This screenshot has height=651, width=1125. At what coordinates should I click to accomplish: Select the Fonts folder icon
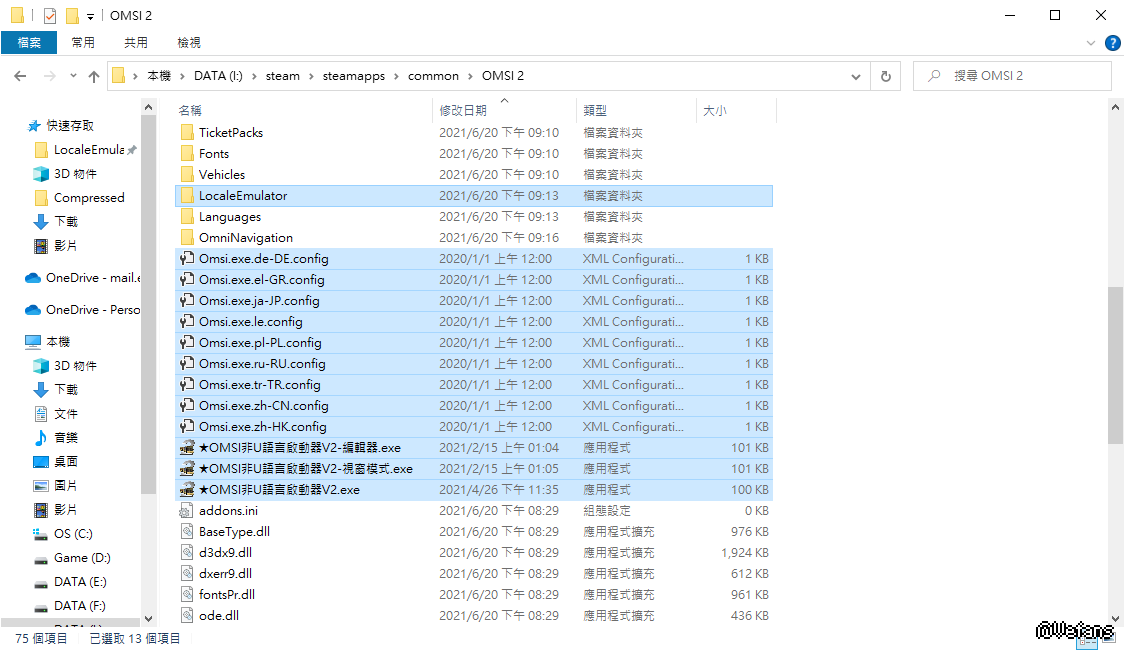(187, 154)
